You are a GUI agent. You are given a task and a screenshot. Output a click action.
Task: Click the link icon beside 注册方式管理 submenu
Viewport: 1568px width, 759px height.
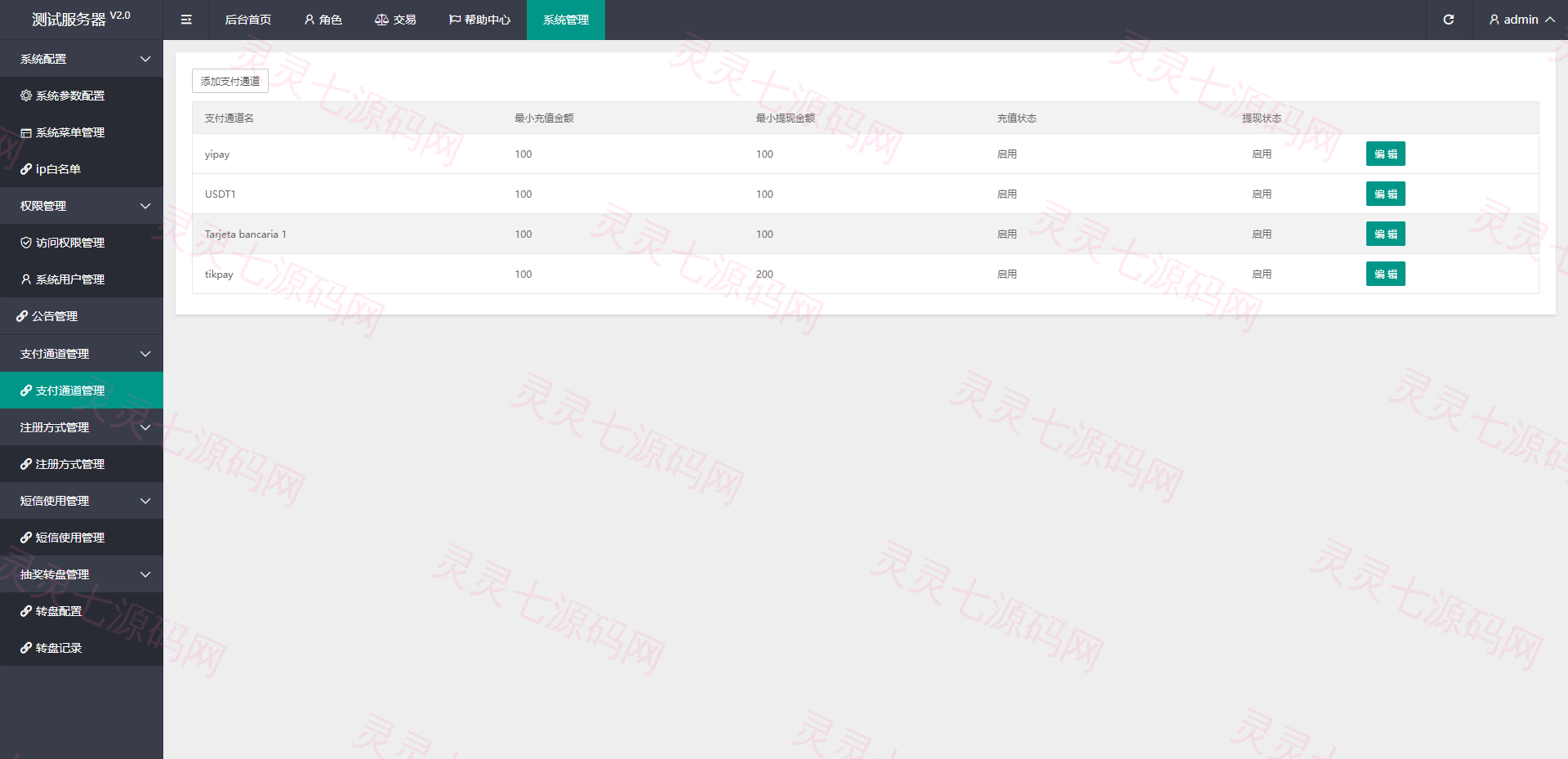tap(26, 464)
